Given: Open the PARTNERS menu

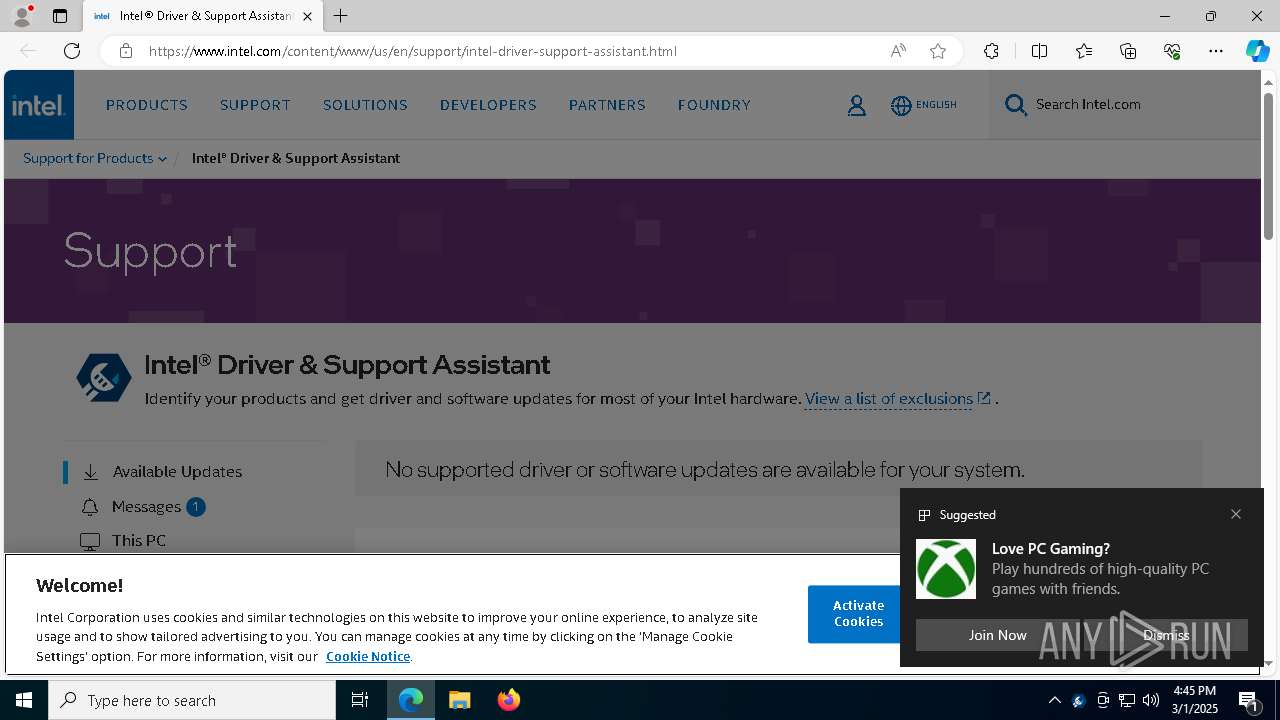Looking at the screenshot, I should tap(607, 105).
